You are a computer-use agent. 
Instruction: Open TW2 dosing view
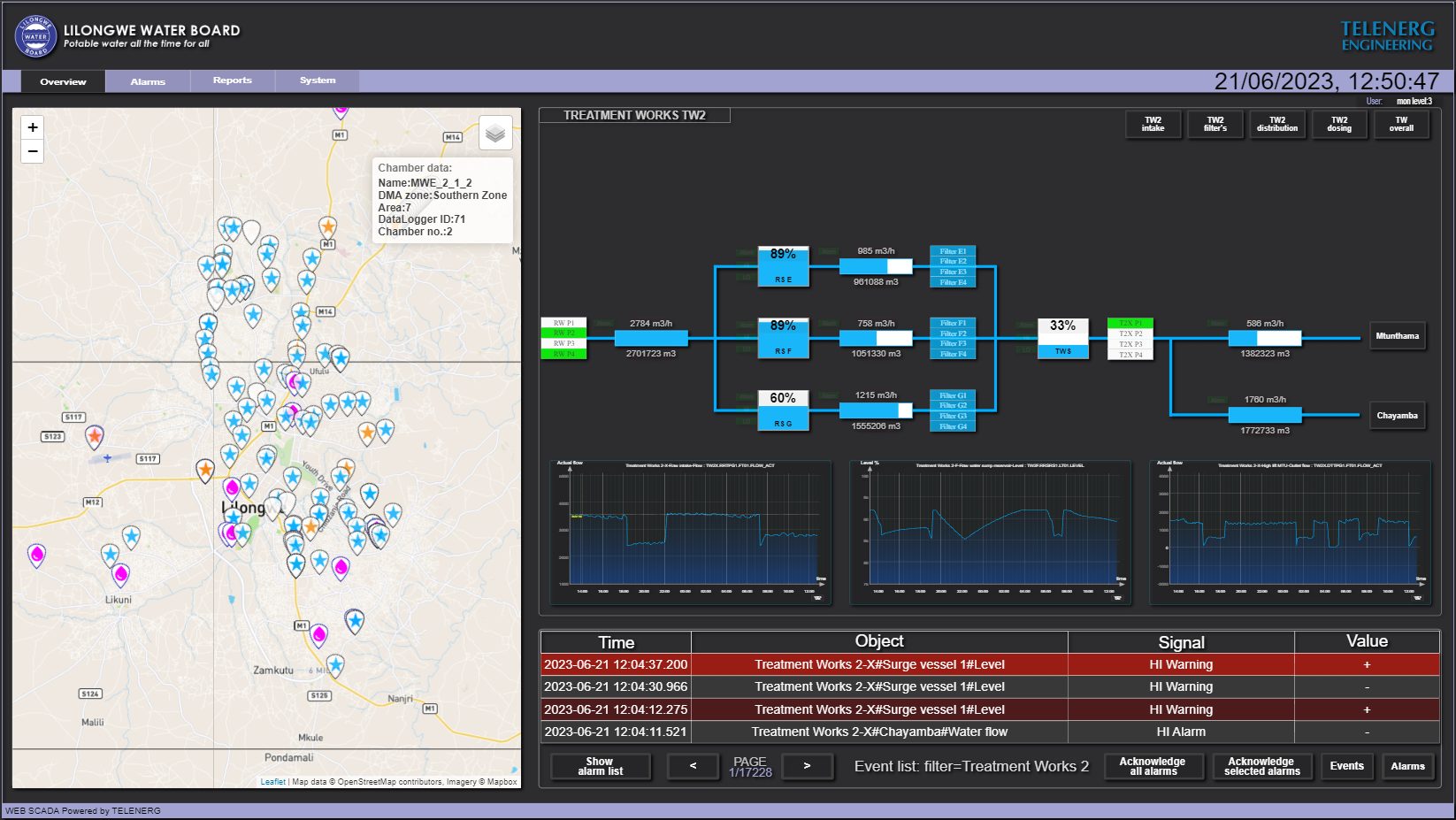tap(1339, 124)
